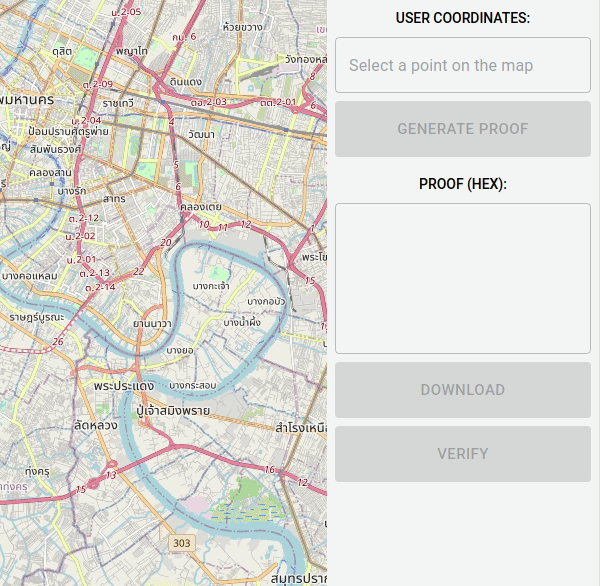Screen dimensions: 600x586
Task: Pick the ดุสิต label on the map
Action: [62, 51]
